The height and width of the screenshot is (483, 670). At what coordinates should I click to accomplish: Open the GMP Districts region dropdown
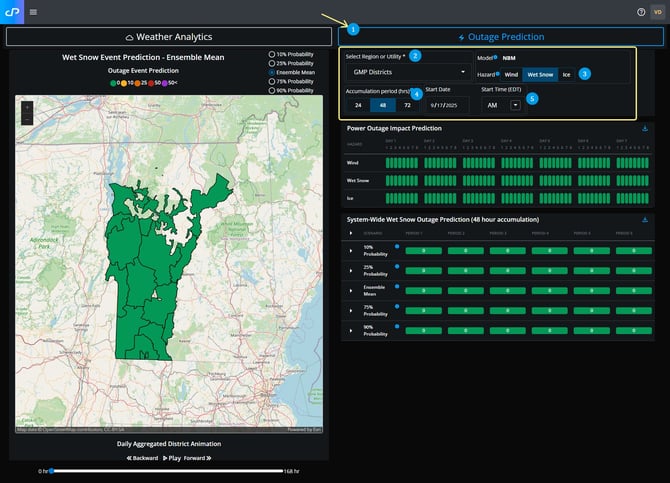407,72
